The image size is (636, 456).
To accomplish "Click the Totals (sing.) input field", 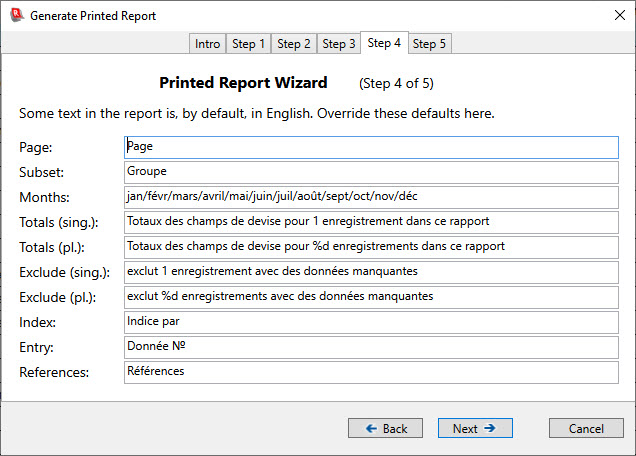I will tap(371, 222).
